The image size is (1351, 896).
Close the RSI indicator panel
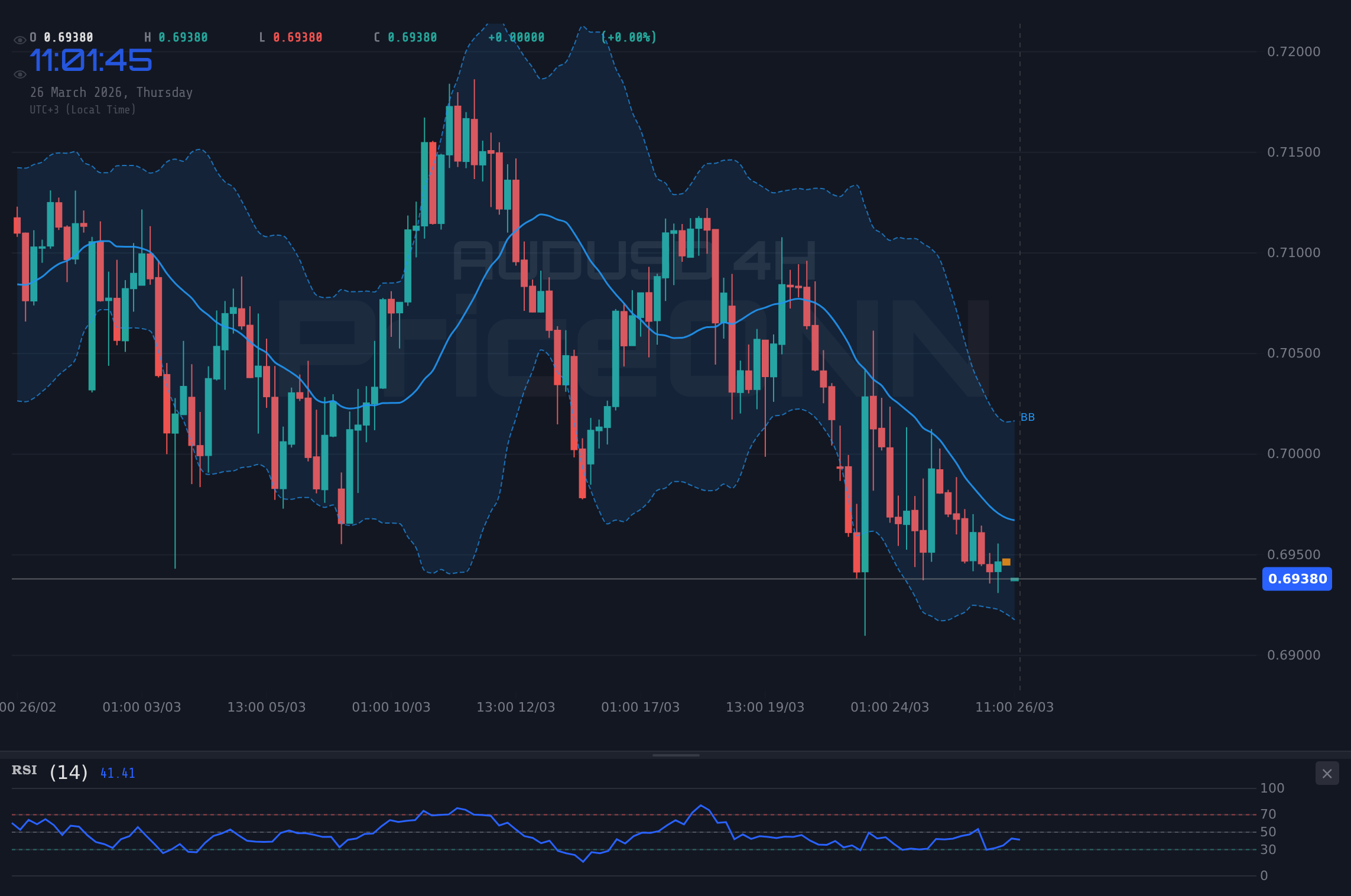(x=1327, y=773)
